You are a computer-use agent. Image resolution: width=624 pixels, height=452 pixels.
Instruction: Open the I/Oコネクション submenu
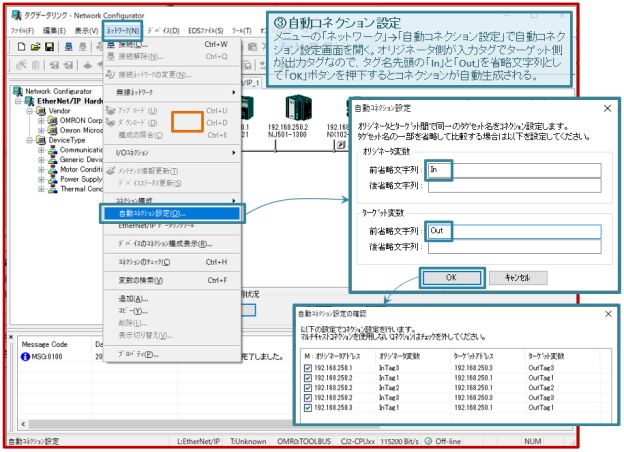172,153
